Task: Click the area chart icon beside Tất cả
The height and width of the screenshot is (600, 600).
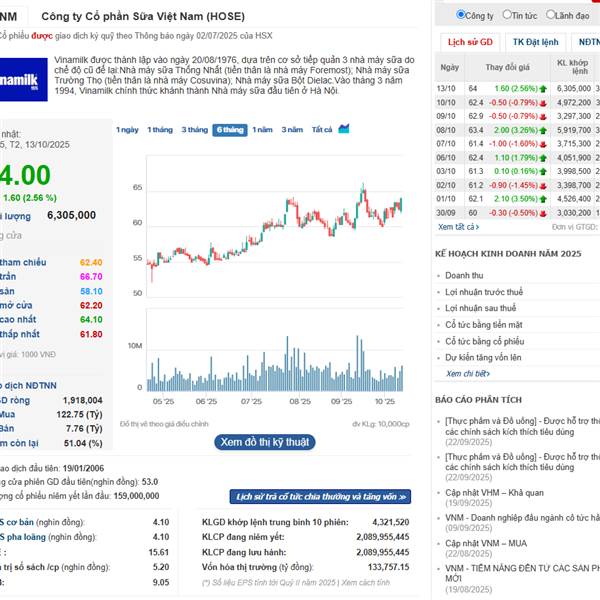Action: 344,129
